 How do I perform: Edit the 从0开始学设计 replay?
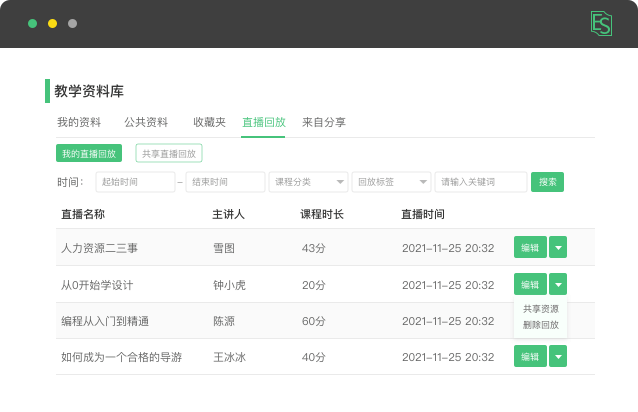tap(530, 284)
